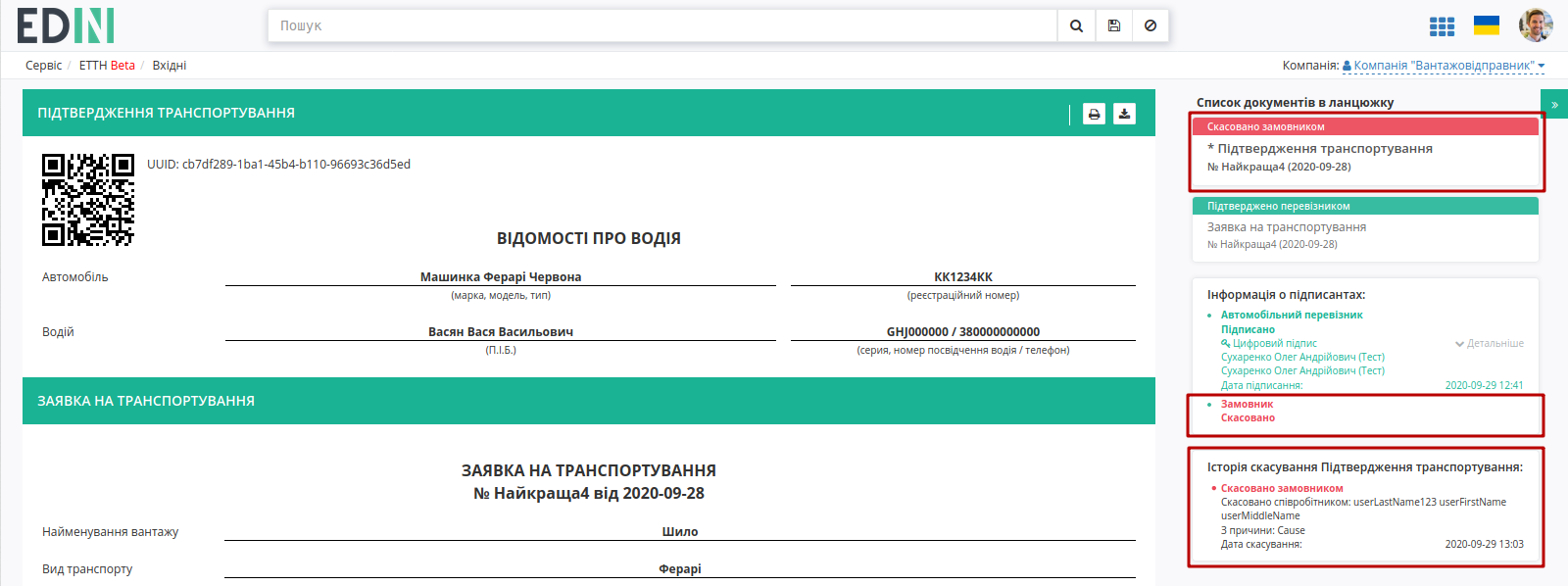The height and width of the screenshot is (586, 1568).
Task: Click the Автомобільний перевізник heading
Action: click(x=1292, y=316)
